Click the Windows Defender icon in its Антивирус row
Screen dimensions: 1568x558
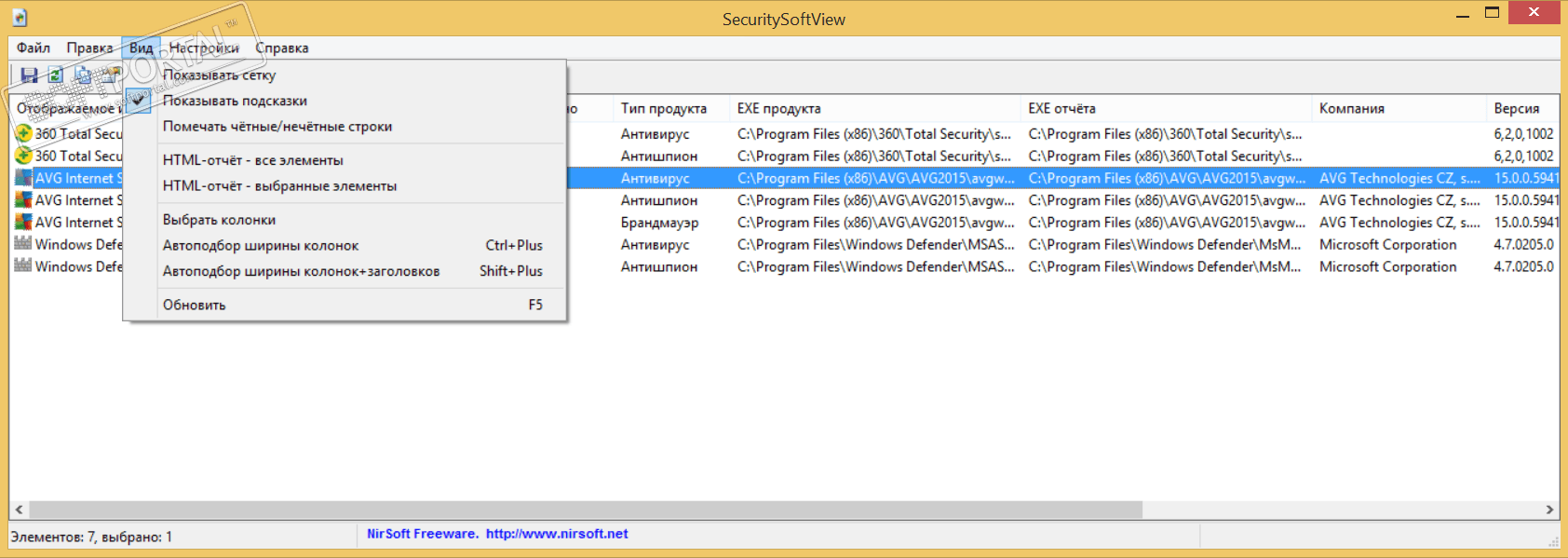[x=23, y=244]
